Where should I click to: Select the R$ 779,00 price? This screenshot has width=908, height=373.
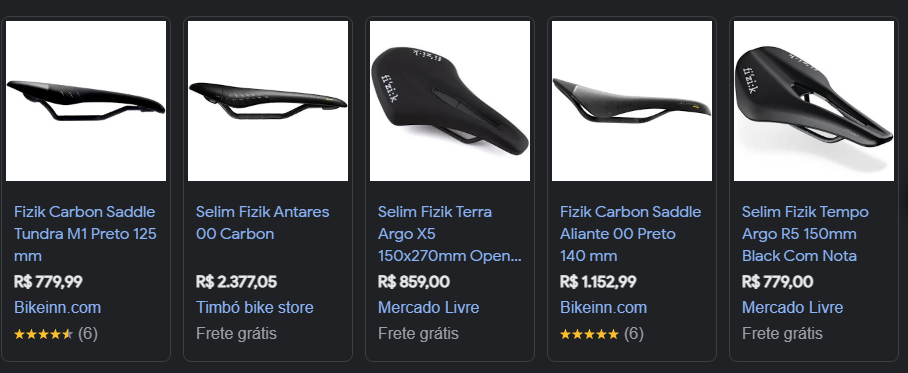777,282
